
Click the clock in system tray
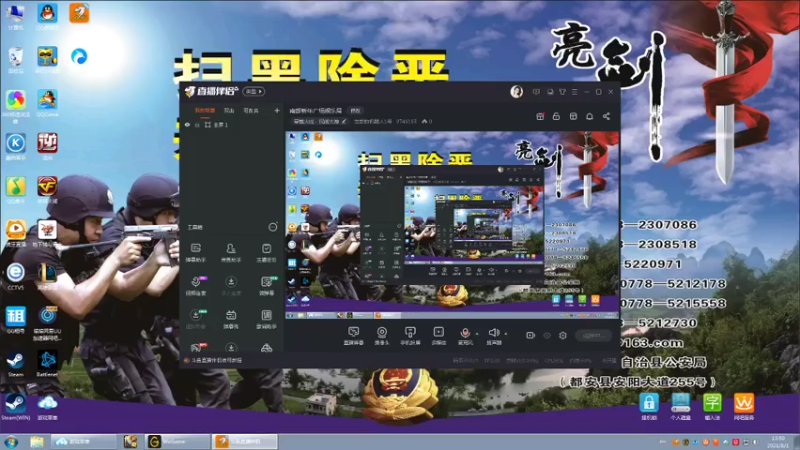778,442
